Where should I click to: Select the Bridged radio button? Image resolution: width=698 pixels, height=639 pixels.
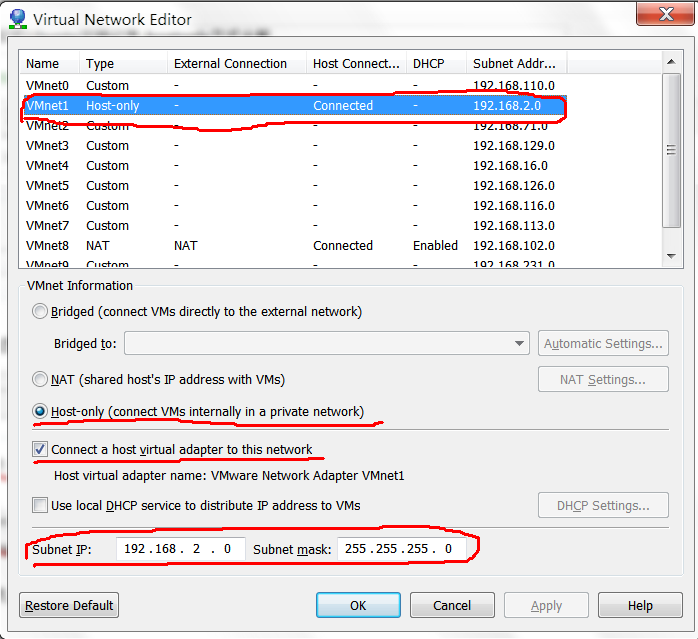point(40,311)
